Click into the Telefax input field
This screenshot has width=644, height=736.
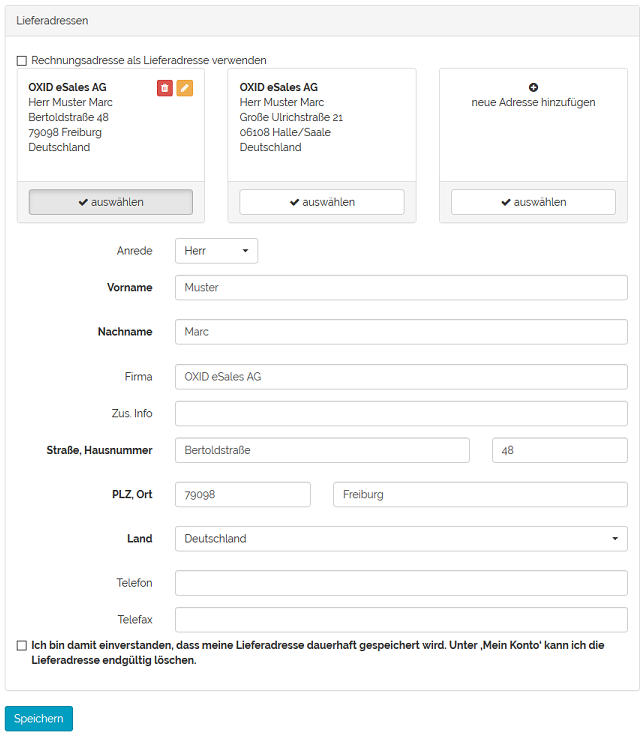pyautogui.click(x=401, y=620)
